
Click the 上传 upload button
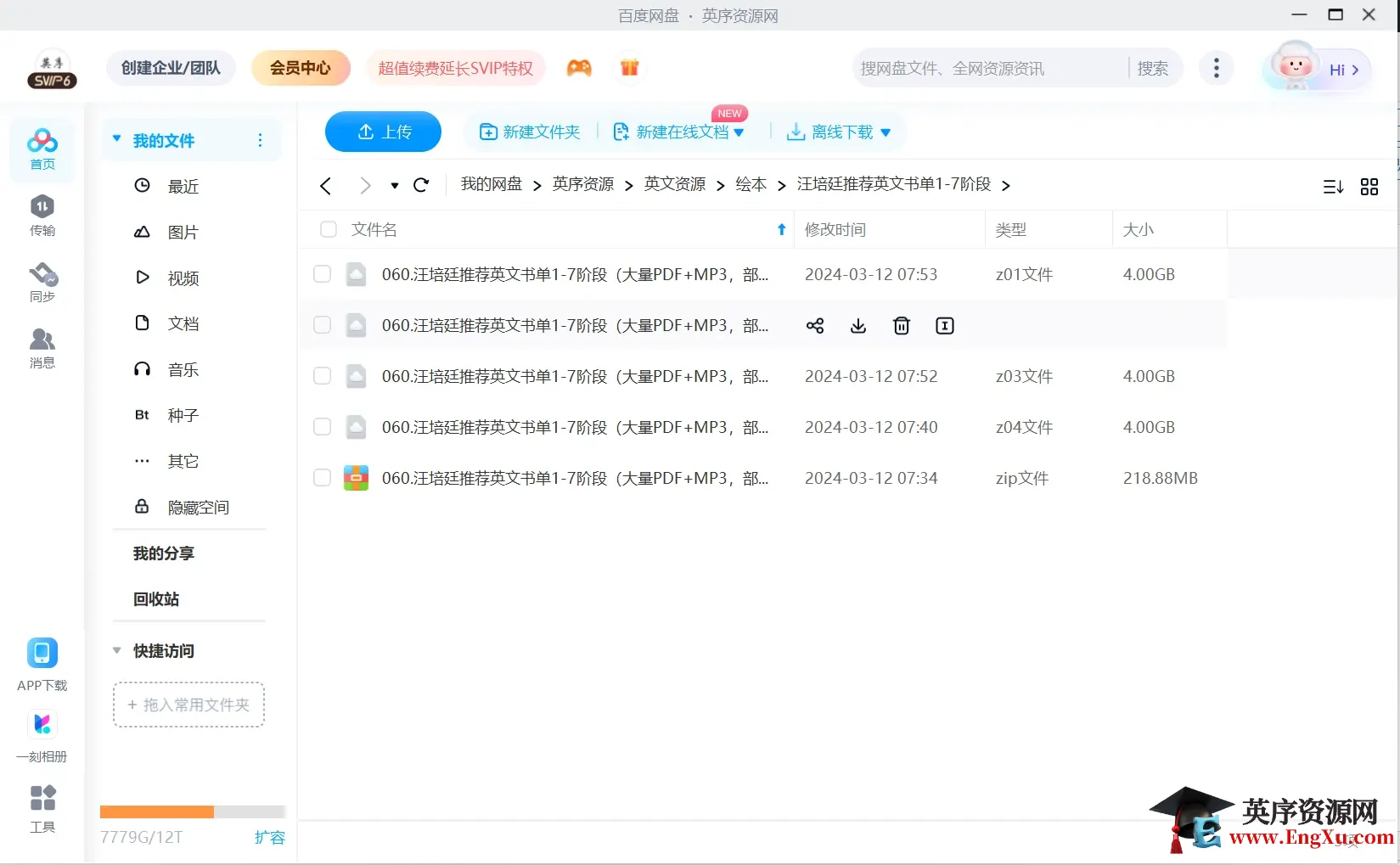(x=383, y=132)
